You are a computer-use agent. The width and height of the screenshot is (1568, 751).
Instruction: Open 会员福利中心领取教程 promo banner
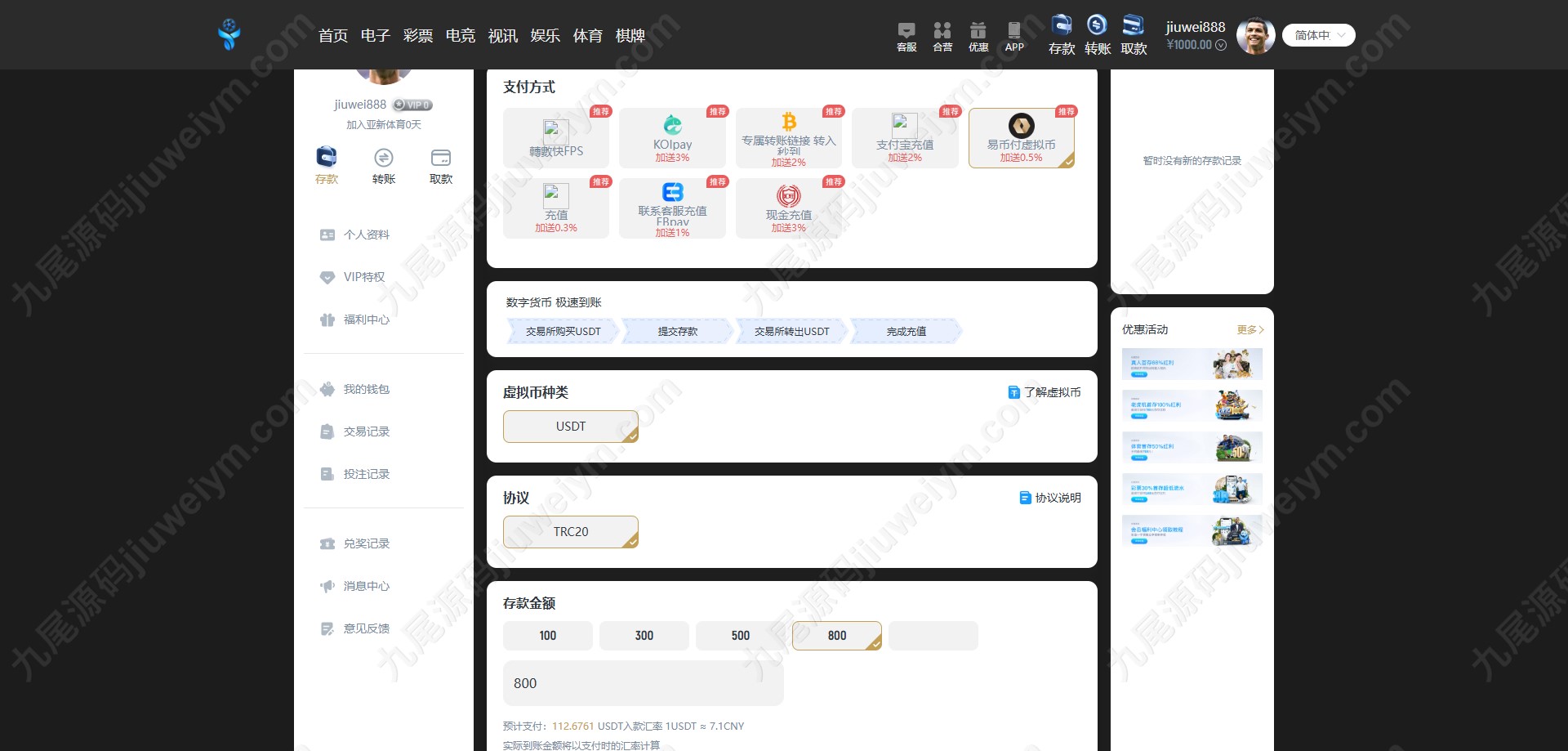coord(1192,531)
